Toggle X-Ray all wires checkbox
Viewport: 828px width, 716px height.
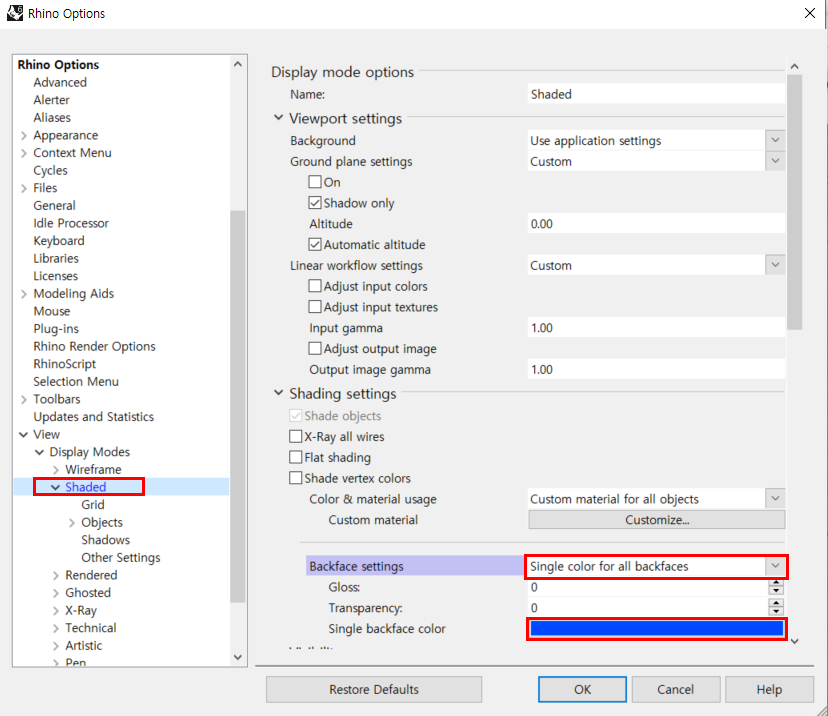pos(296,437)
